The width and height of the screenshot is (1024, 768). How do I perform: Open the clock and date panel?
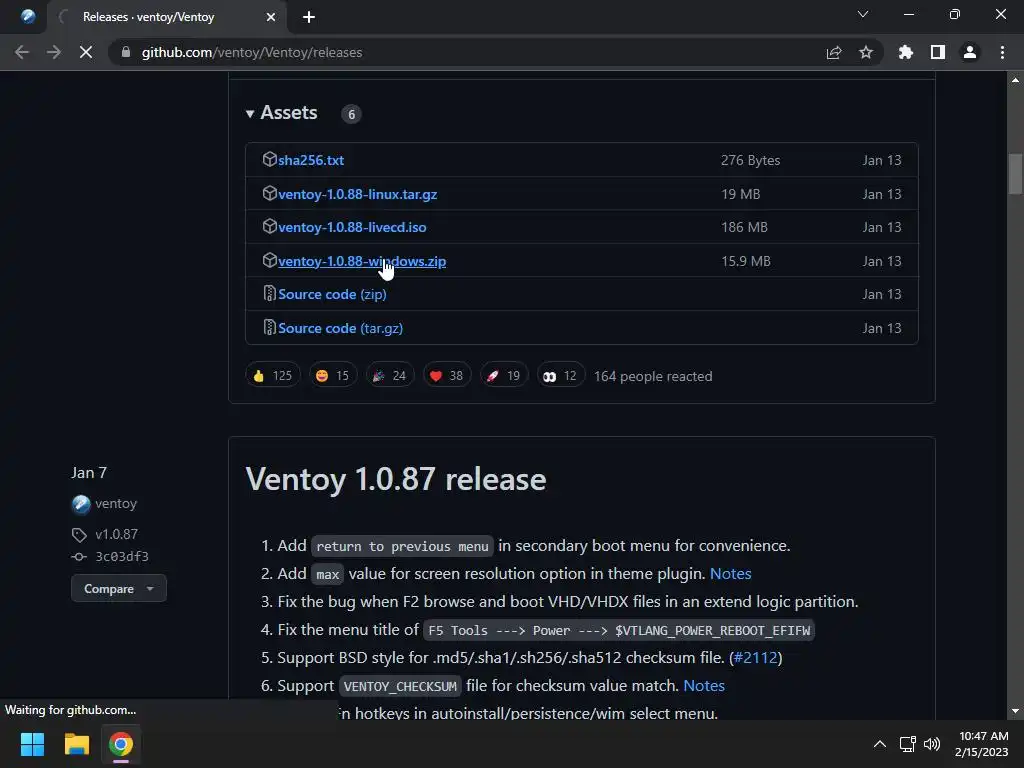[x=982, y=744]
